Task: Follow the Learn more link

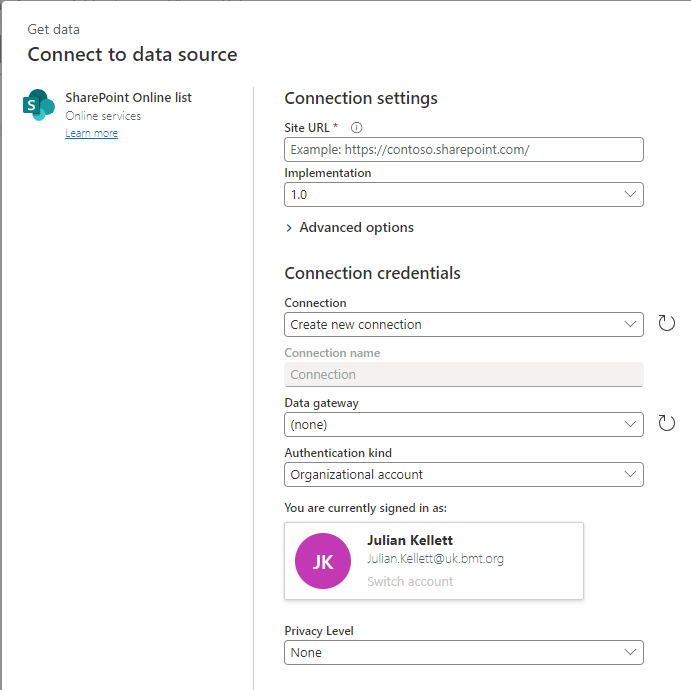Action: pyautogui.click(x=91, y=133)
